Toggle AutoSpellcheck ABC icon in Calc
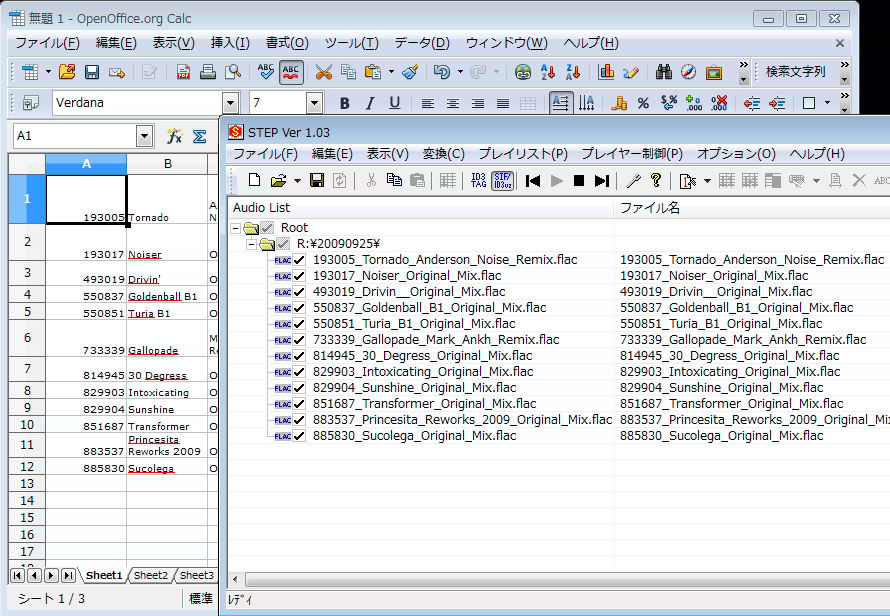This screenshot has width=890, height=616. pyautogui.click(x=291, y=72)
